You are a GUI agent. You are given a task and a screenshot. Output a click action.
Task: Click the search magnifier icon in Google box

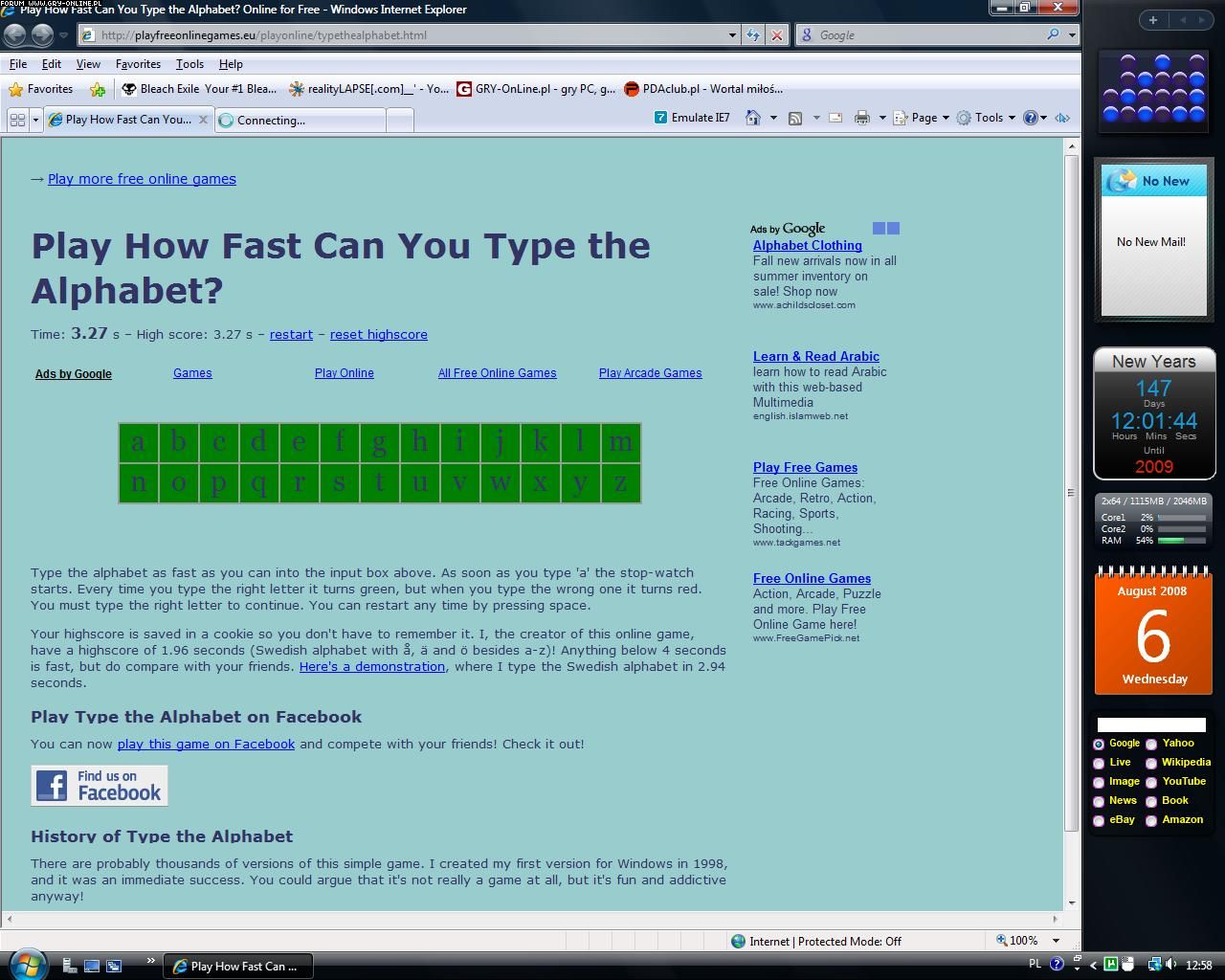pyautogui.click(x=1053, y=34)
